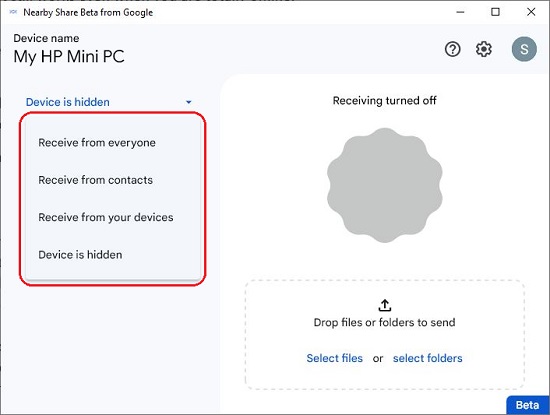Open the help question mark icon
550x415 pixels.
tap(452, 49)
